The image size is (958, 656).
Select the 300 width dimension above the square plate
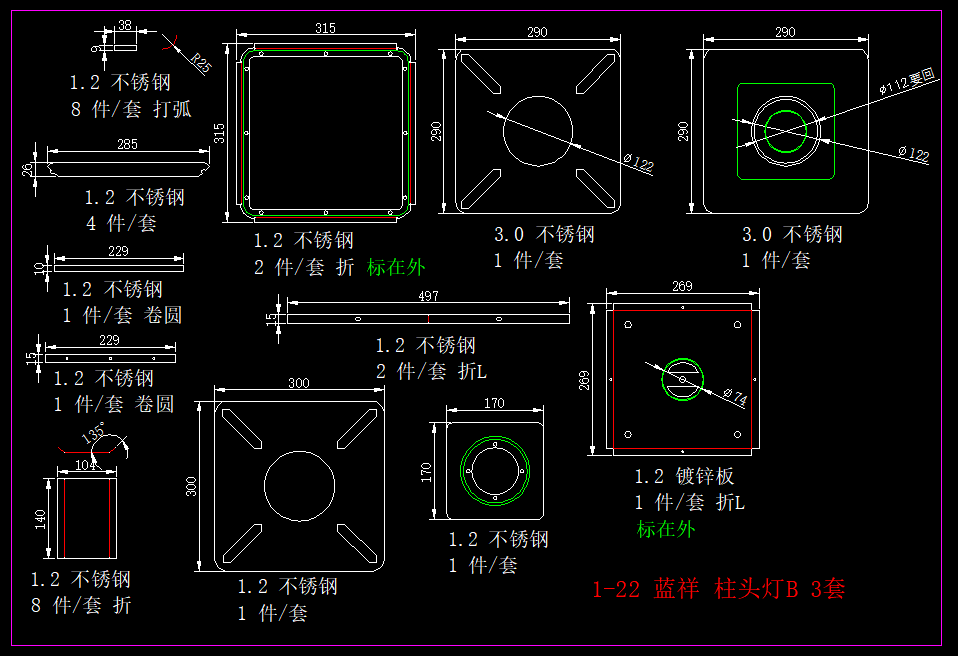[298, 384]
